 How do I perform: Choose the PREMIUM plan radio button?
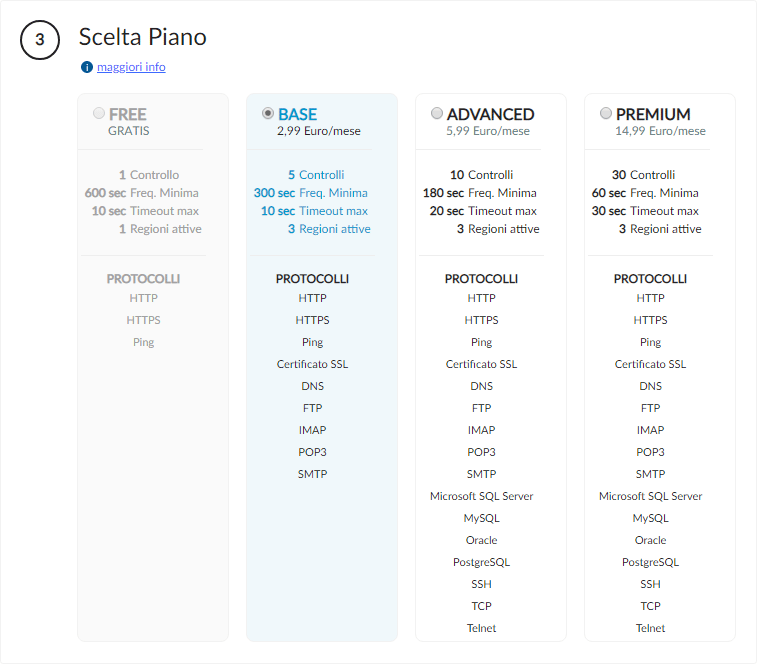pyautogui.click(x=606, y=114)
